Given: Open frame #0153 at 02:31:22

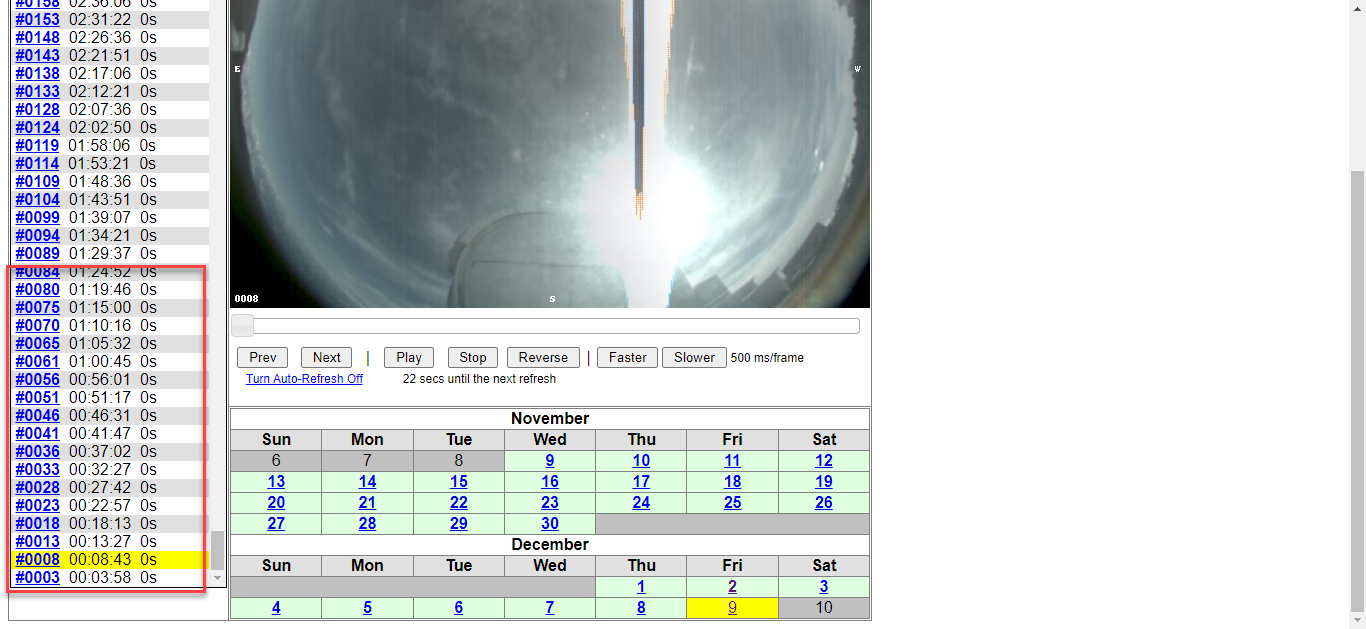Looking at the screenshot, I should coord(38,19).
